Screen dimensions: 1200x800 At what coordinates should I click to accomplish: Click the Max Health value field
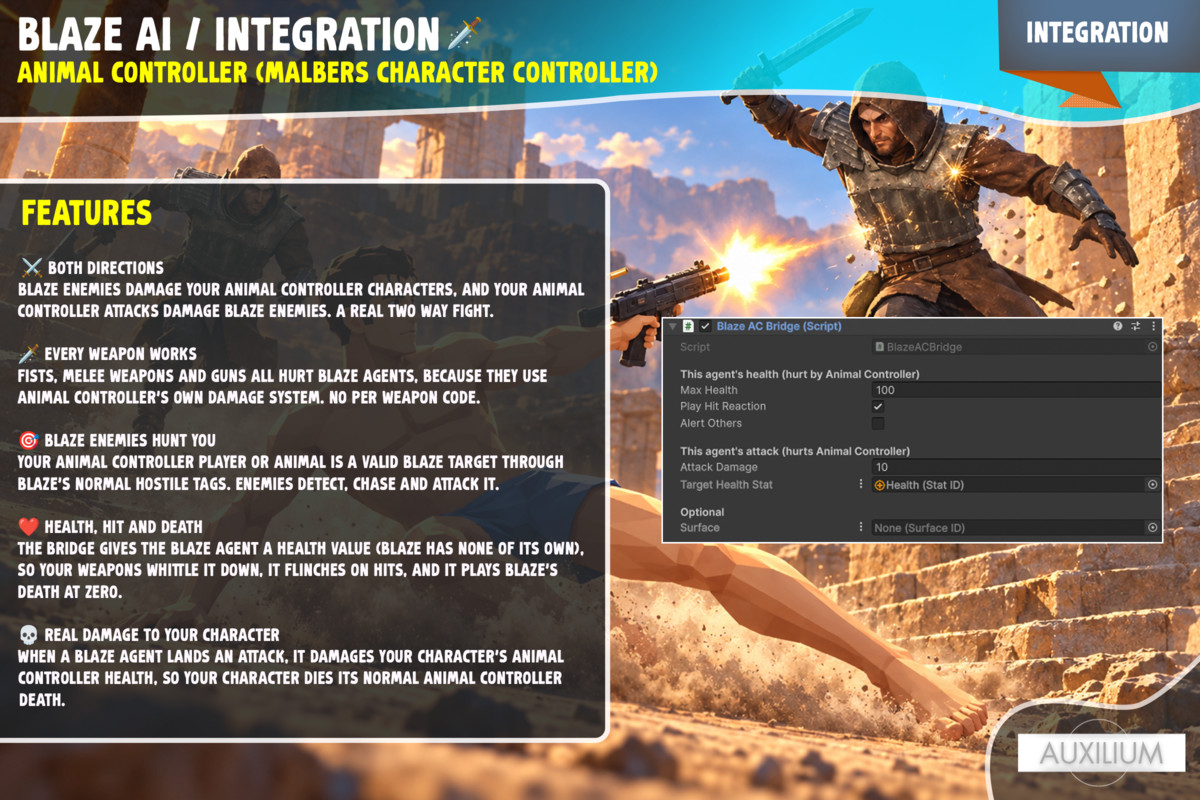point(1016,390)
